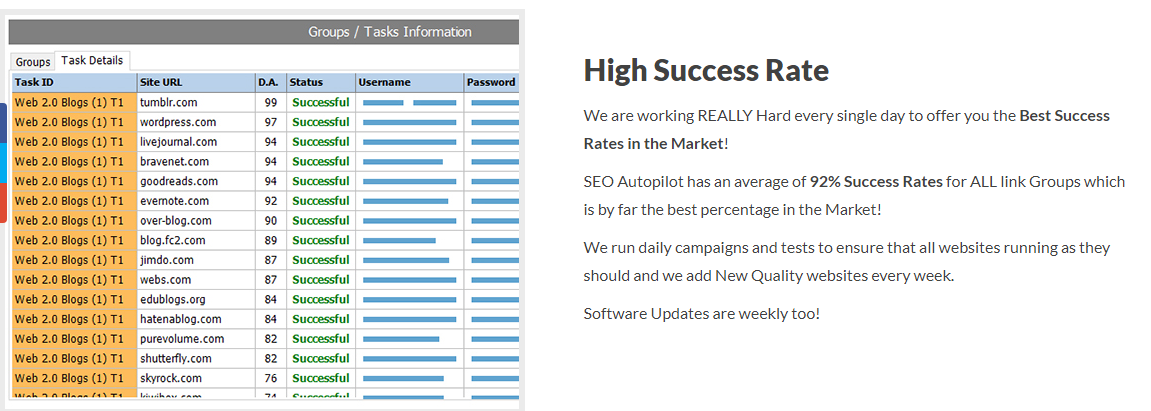
Task: Click the D.A. column header
Action: click(269, 82)
